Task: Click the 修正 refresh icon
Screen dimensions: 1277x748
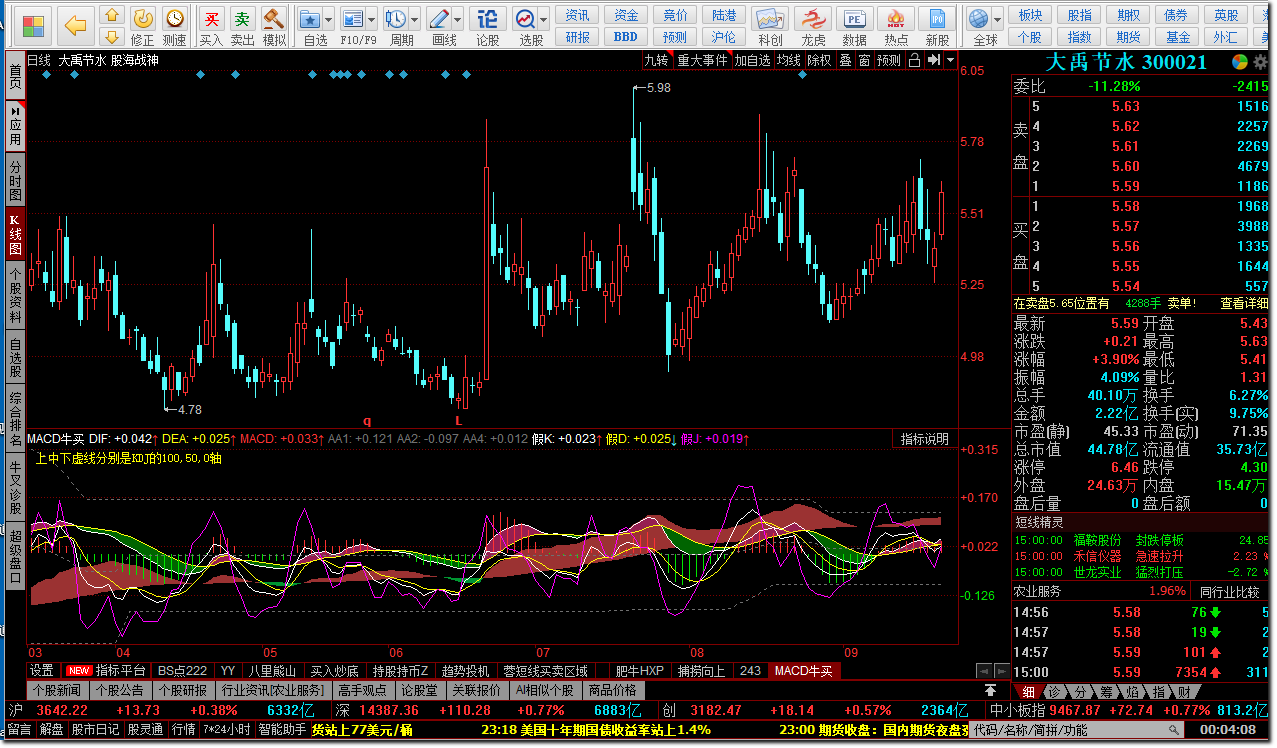Action: 143,18
